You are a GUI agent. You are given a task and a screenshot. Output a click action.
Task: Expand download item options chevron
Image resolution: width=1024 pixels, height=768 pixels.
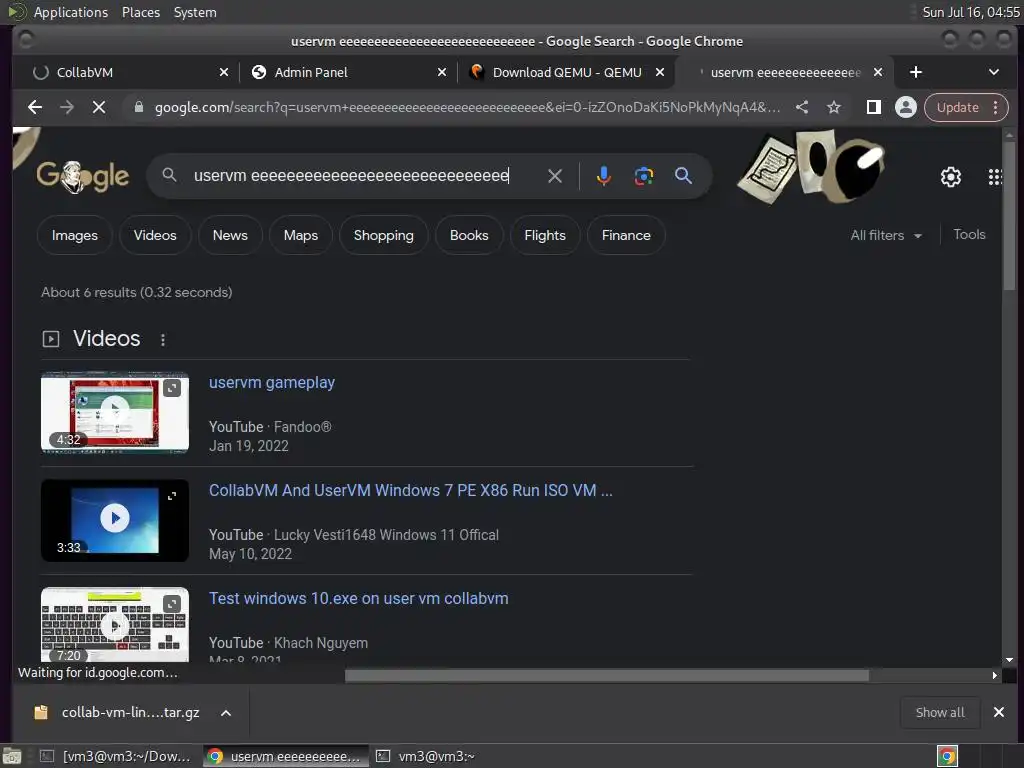point(225,713)
